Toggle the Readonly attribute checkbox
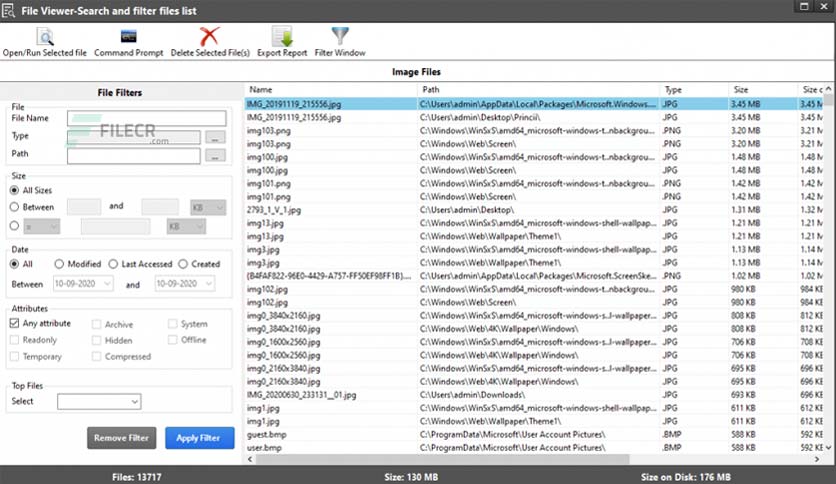 pos(14,340)
